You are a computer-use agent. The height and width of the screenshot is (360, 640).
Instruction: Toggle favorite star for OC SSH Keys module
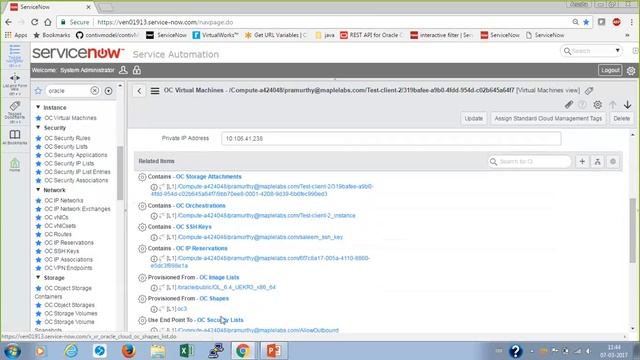[39, 251]
